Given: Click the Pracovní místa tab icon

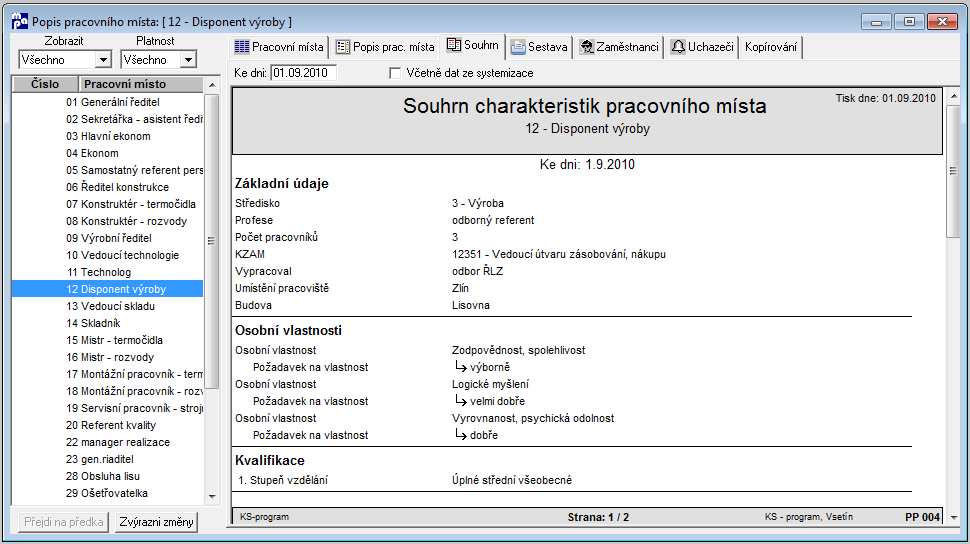Looking at the screenshot, I should pos(242,47).
